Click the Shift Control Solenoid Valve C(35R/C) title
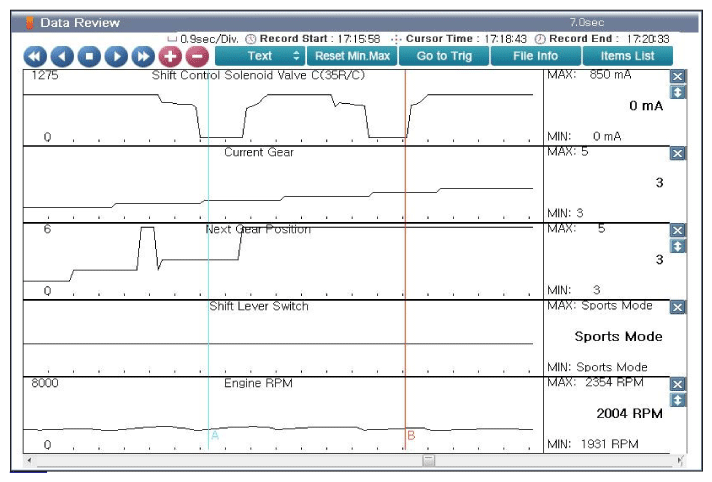The image size is (712, 482). 258,75
